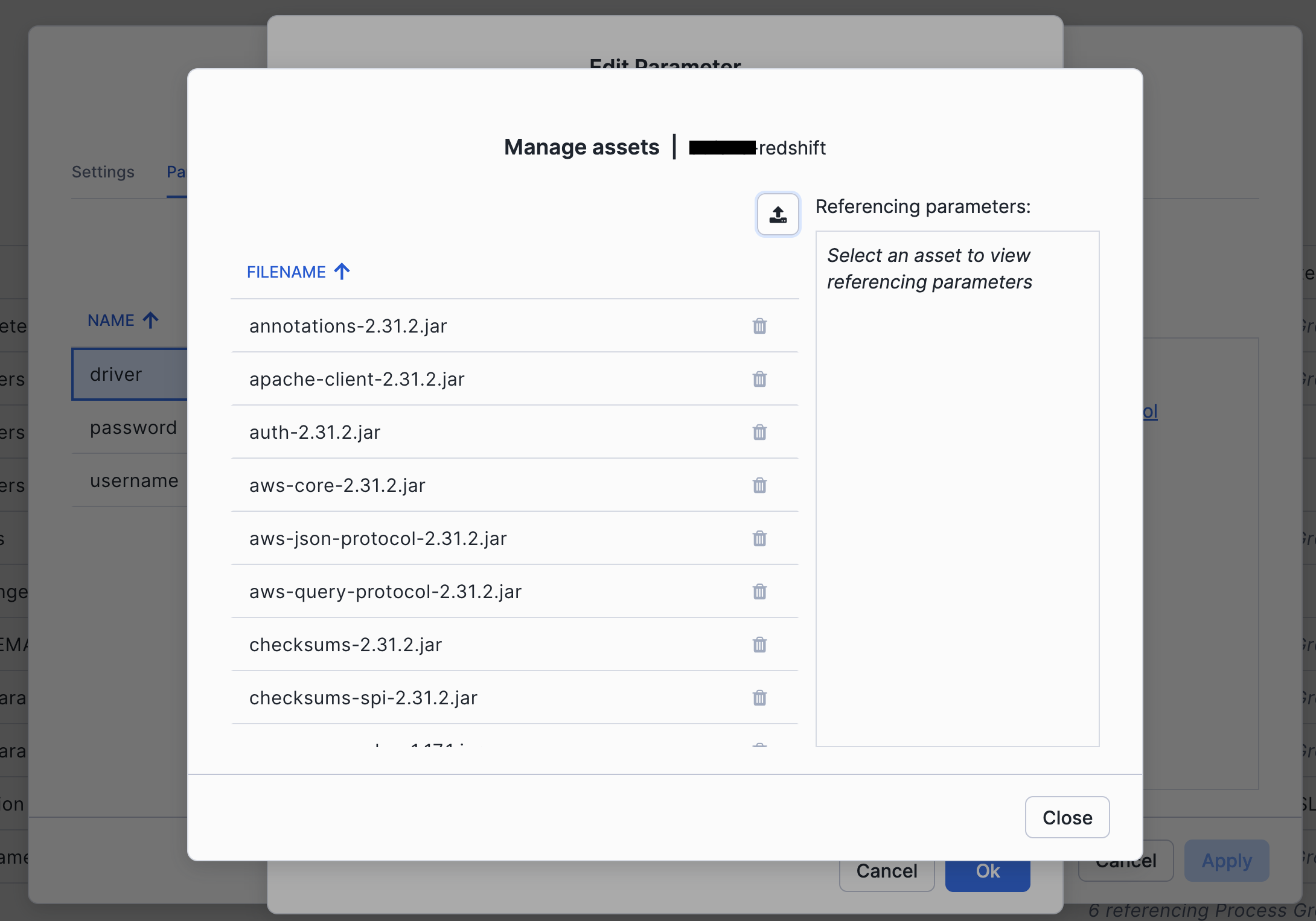
Task: Switch to the Parameters tab
Action: pyautogui.click(x=178, y=172)
